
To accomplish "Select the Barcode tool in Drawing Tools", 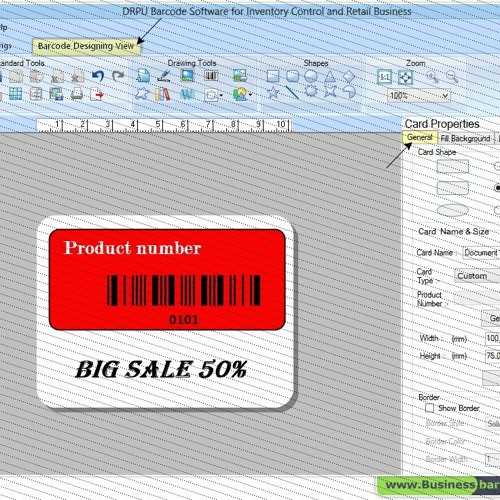I will coord(211,76).
